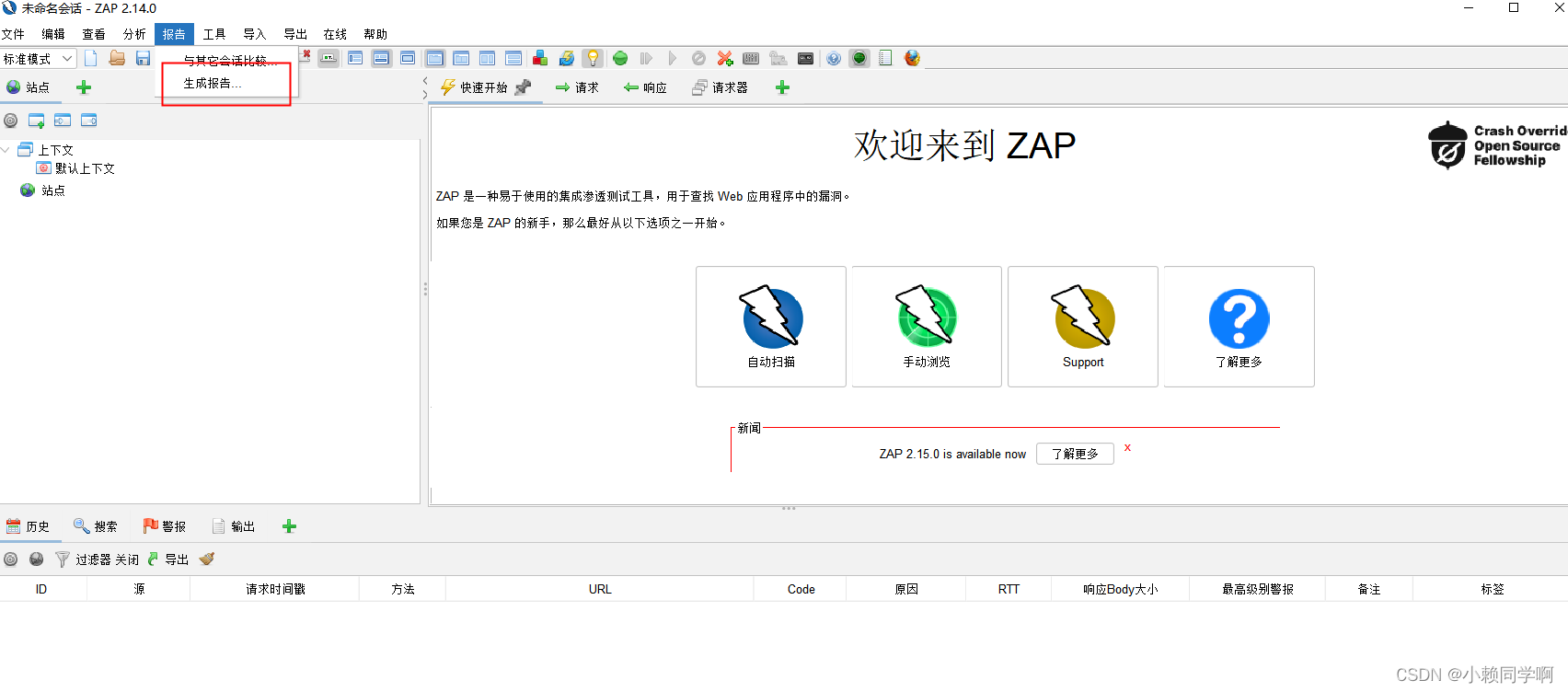The width and height of the screenshot is (1568, 692).
Task: Open the 工具 menu
Action: click(x=214, y=34)
